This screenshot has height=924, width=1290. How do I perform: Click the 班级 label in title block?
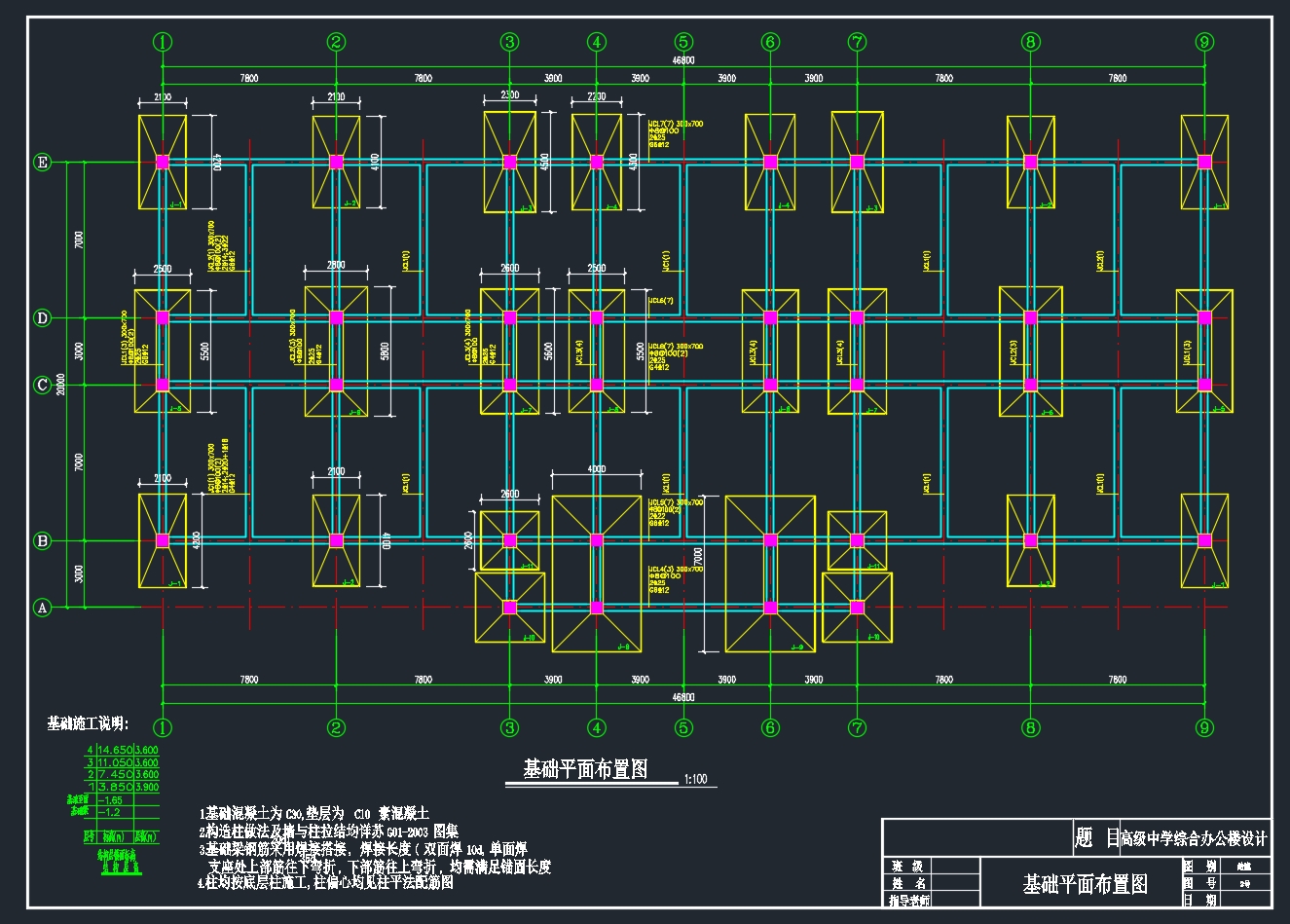(x=906, y=866)
